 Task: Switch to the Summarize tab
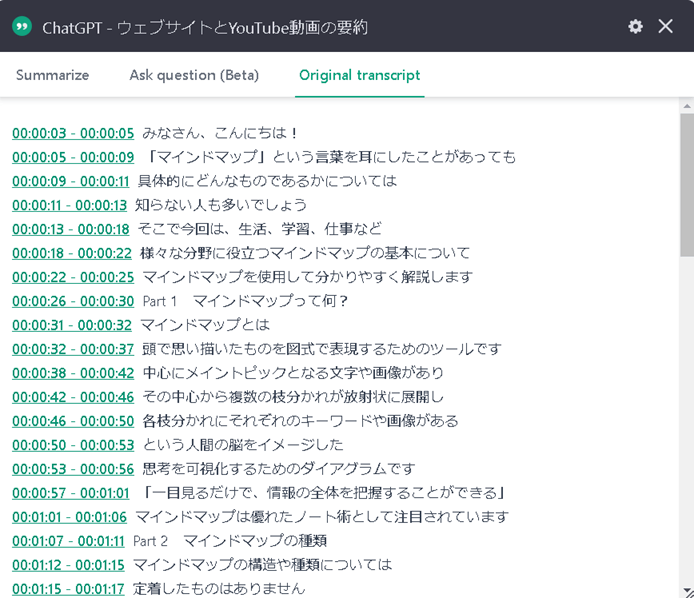tap(52, 75)
